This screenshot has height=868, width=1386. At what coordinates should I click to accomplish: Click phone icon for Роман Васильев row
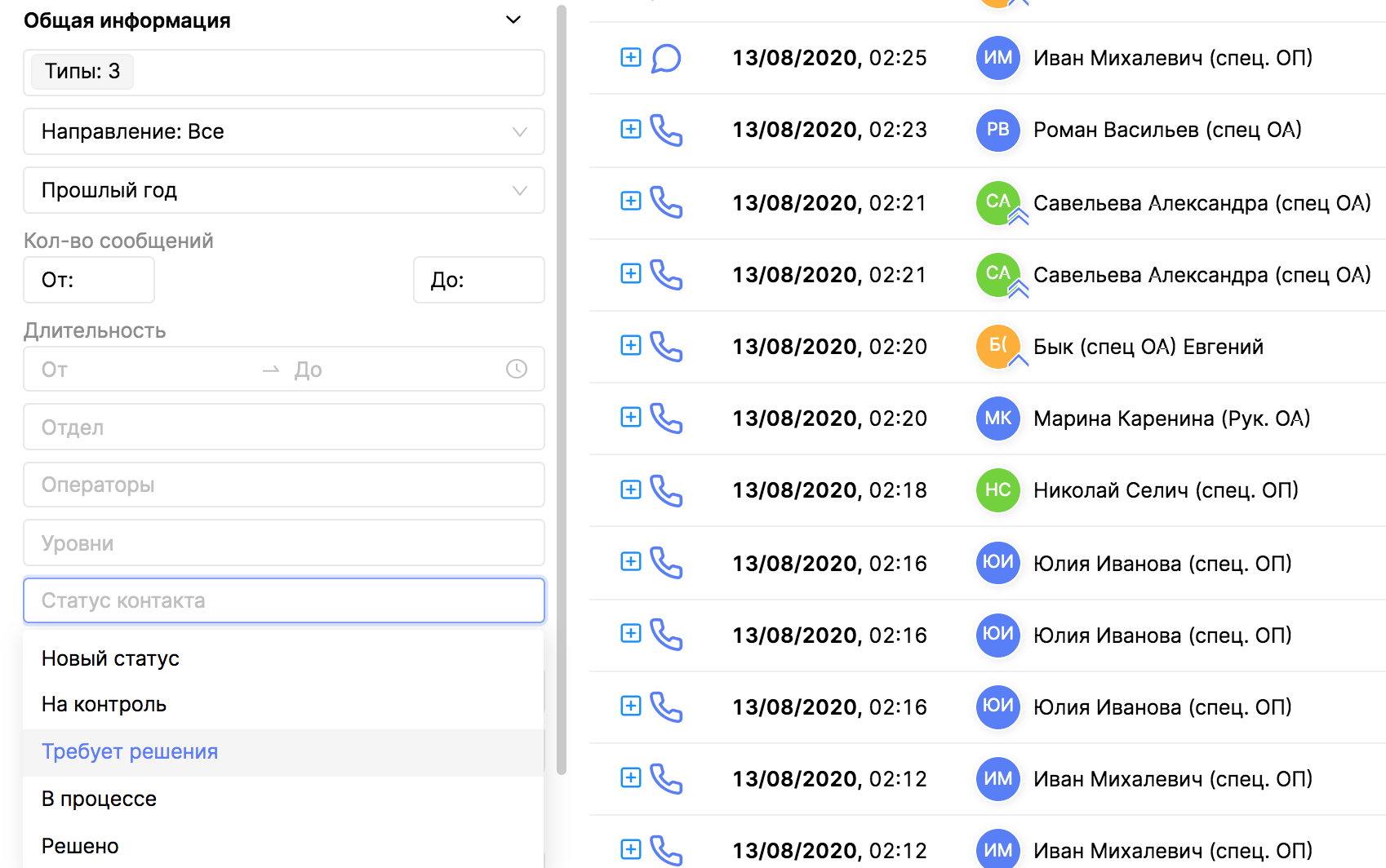click(666, 130)
